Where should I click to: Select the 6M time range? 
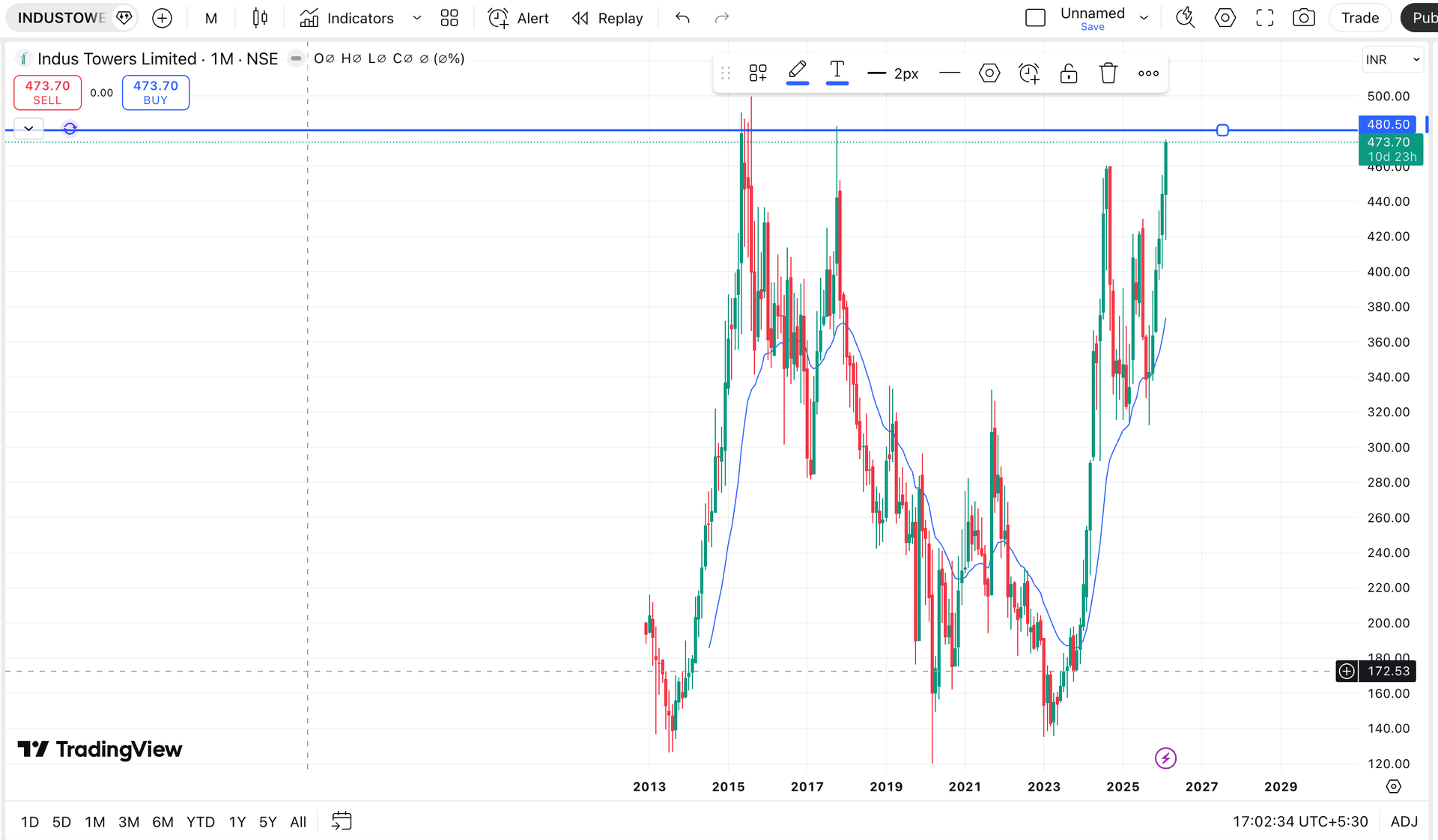point(163,822)
